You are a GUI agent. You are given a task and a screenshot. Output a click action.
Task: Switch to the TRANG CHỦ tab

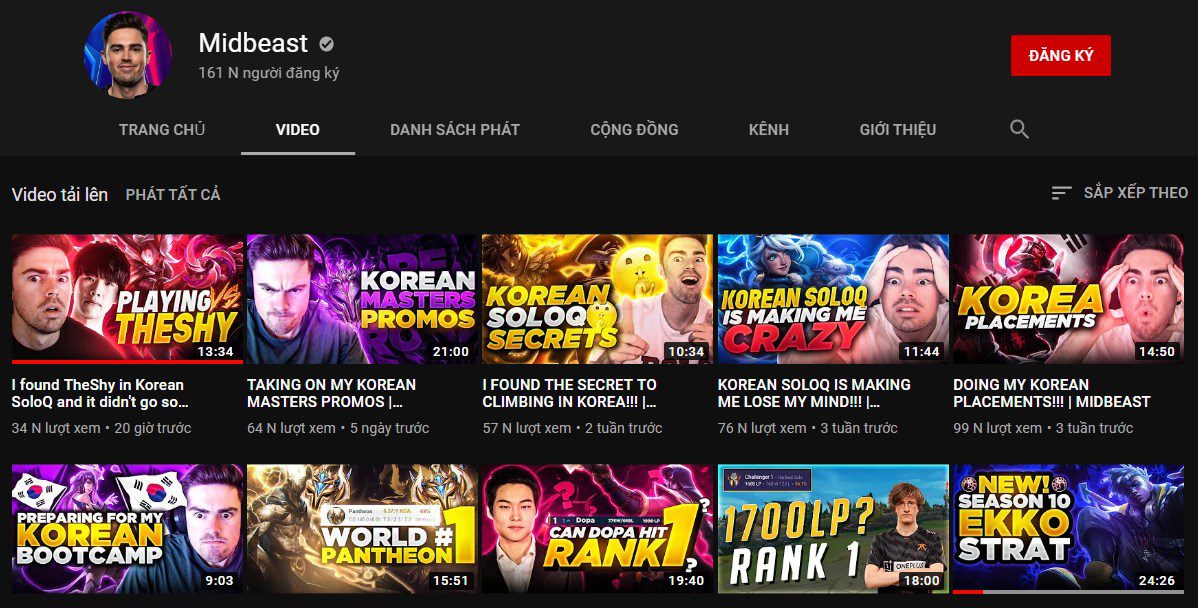(162, 130)
